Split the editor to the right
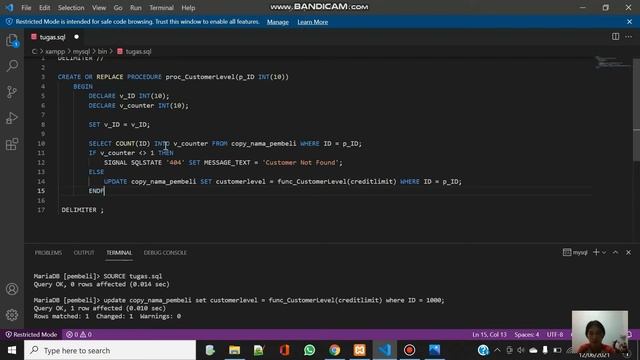Viewport: 640px width, 360px height. point(615,37)
